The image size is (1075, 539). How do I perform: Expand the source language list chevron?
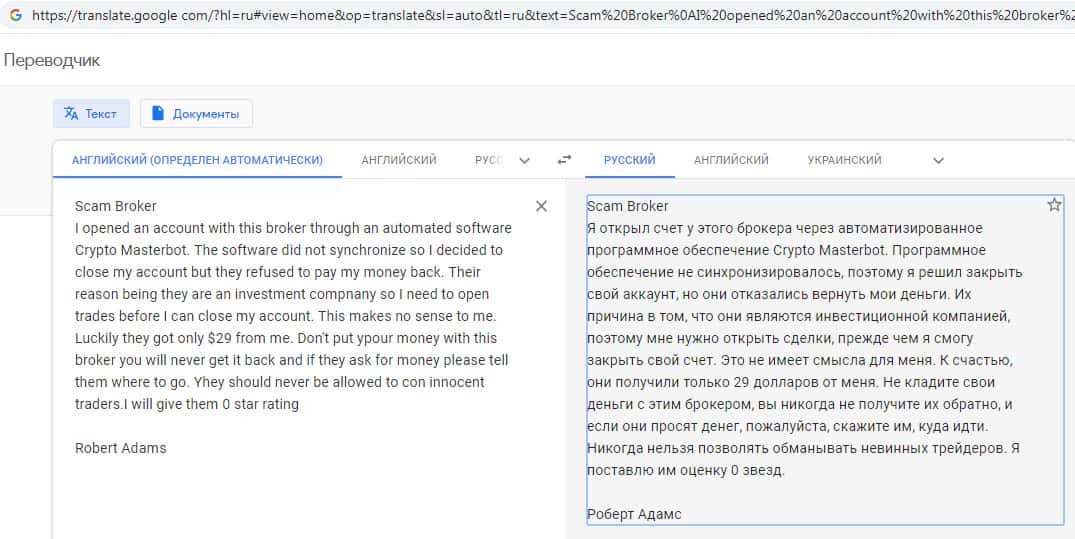[x=525, y=160]
